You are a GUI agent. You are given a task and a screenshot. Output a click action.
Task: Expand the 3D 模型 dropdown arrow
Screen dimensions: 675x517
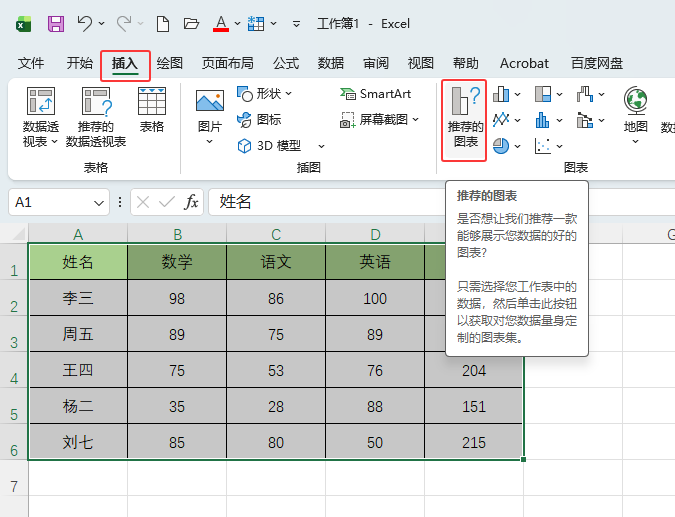[321, 146]
